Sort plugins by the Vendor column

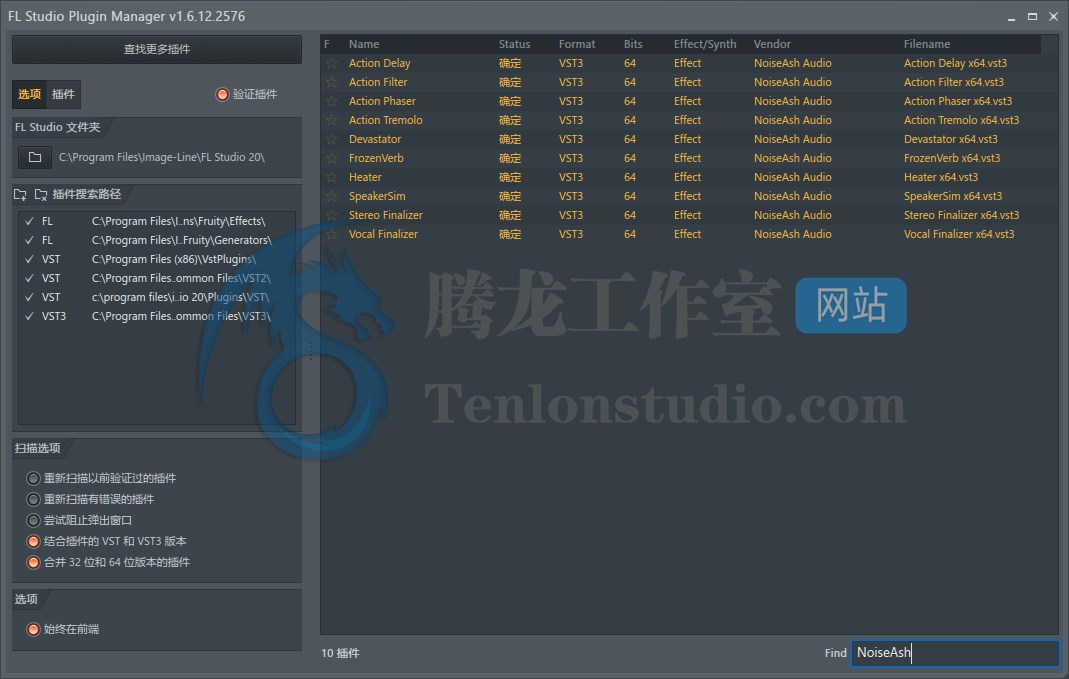pyautogui.click(x=772, y=44)
